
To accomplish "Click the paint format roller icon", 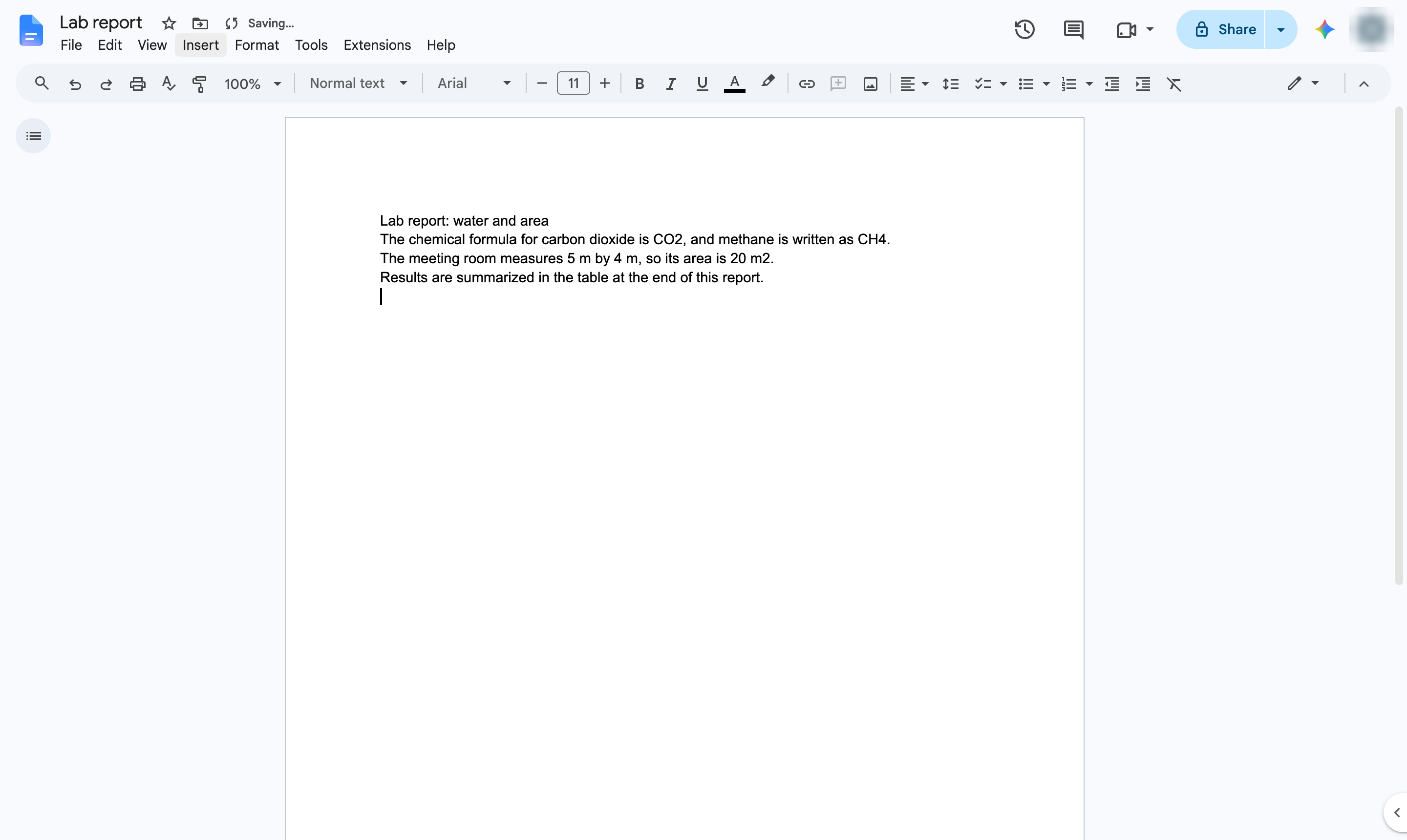I will pos(199,84).
